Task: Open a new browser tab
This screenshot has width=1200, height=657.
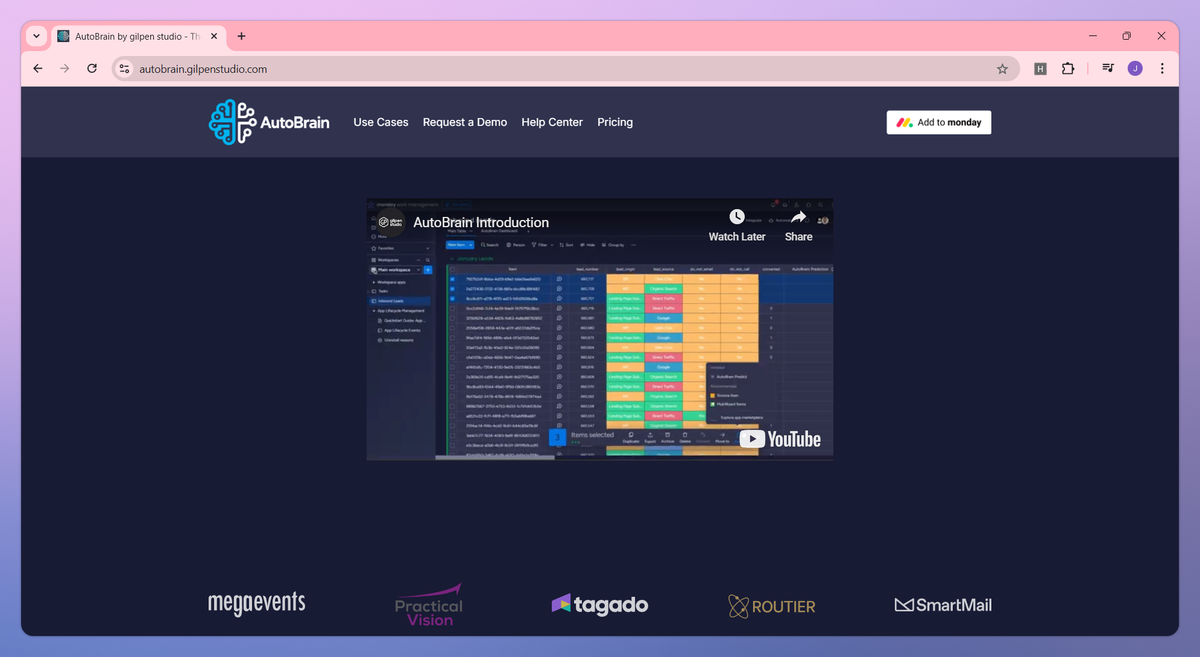Action: [241, 36]
